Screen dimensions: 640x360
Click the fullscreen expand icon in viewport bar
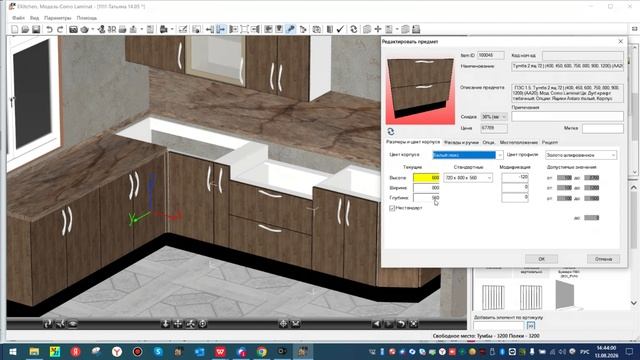[x=414, y=324]
